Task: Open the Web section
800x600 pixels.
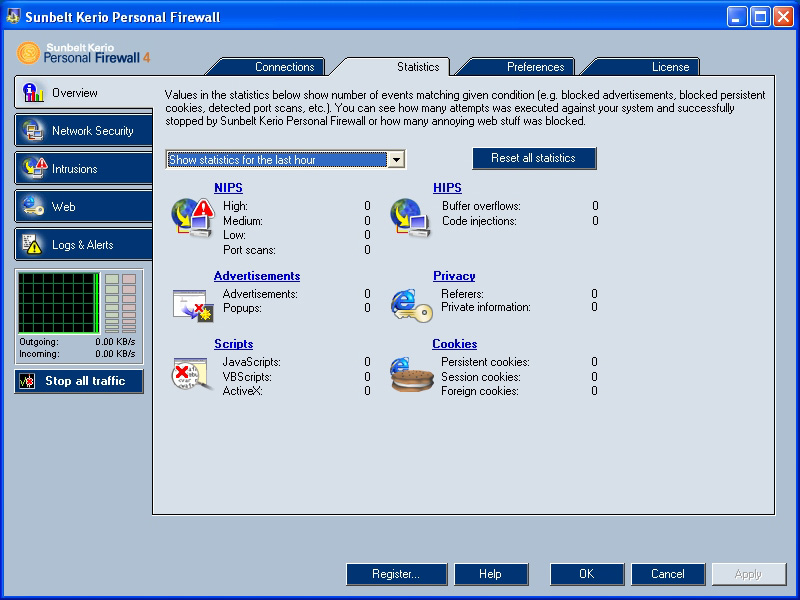Action: tap(83, 206)
